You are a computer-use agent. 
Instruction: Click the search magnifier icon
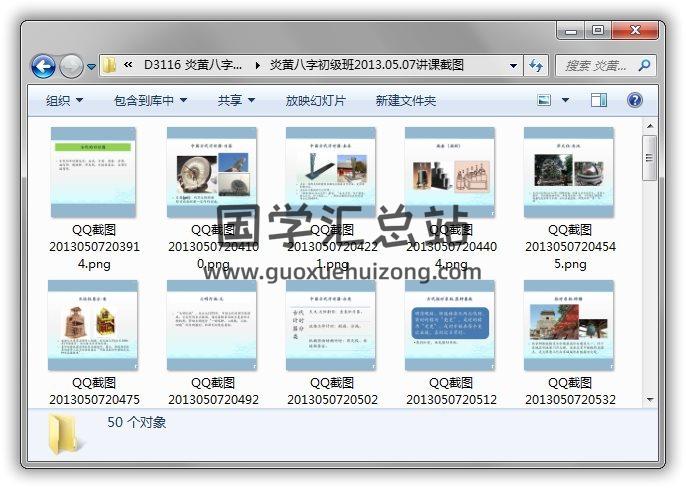(x=644, y=66)
